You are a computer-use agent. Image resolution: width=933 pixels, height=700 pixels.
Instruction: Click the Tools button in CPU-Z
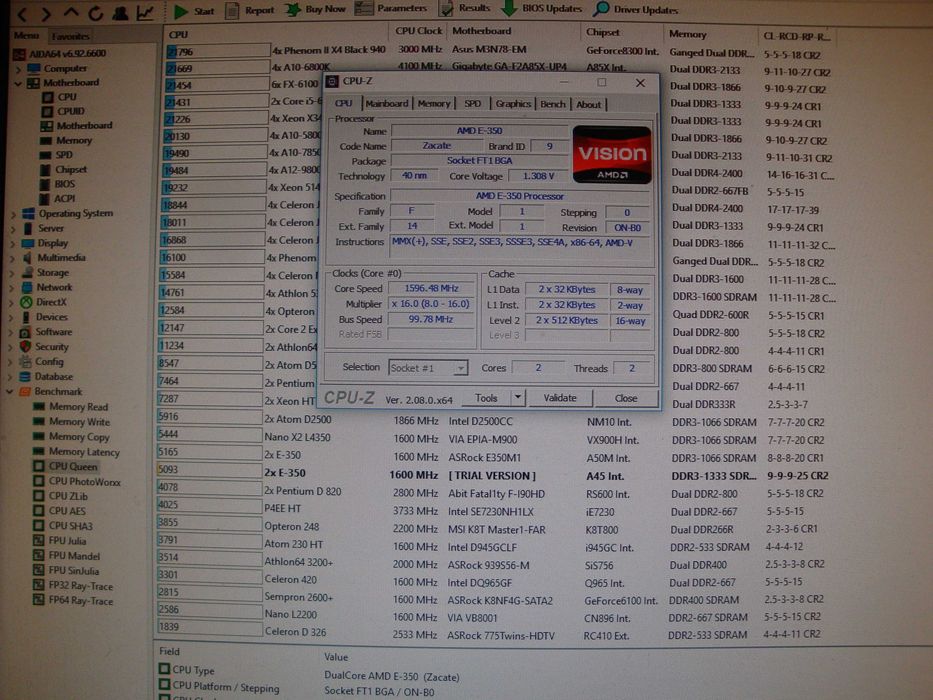coord(486,398)
